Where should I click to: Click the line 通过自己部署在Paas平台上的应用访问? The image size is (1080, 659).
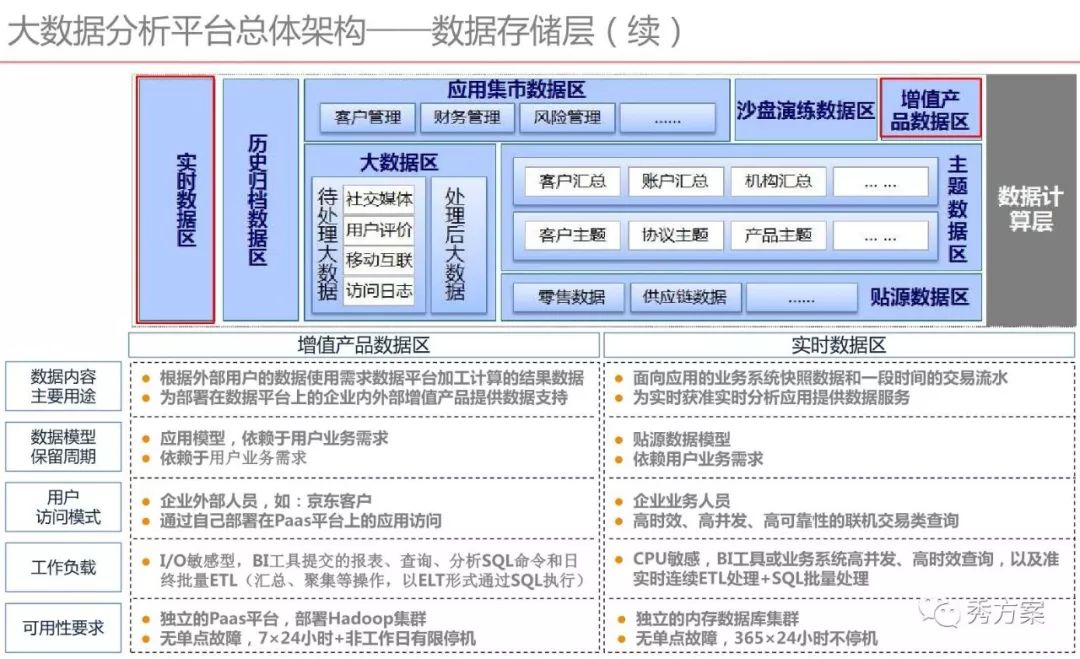click(301, 521)
